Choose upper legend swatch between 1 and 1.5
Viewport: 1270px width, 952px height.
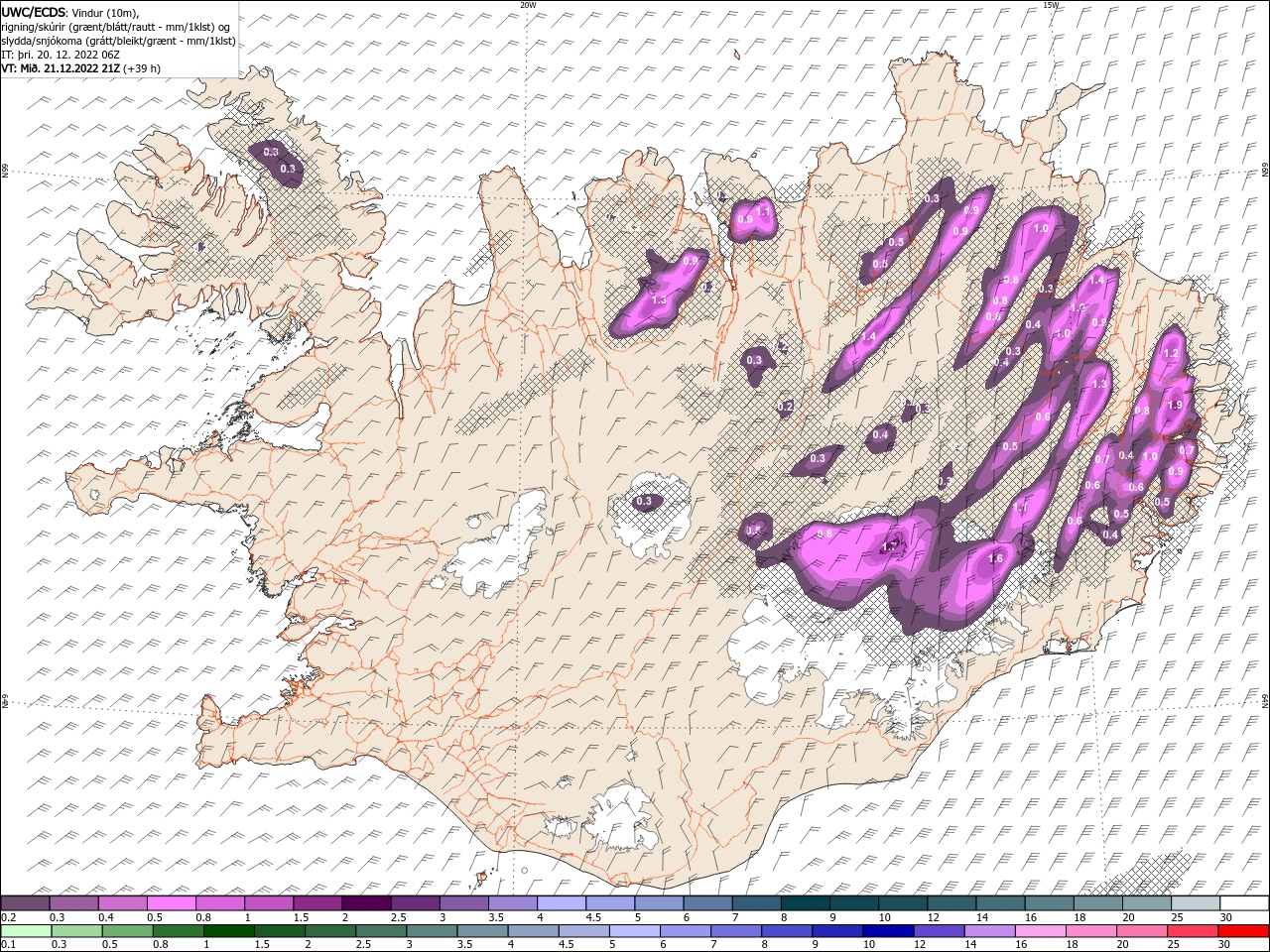[269, 902]
